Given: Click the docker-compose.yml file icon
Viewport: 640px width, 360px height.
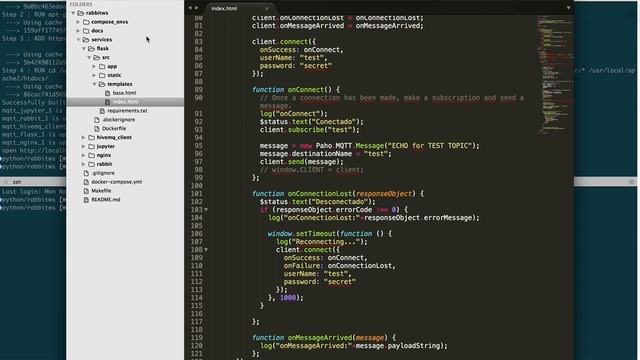Looking at the screenshot, I should tap(86, 182).
